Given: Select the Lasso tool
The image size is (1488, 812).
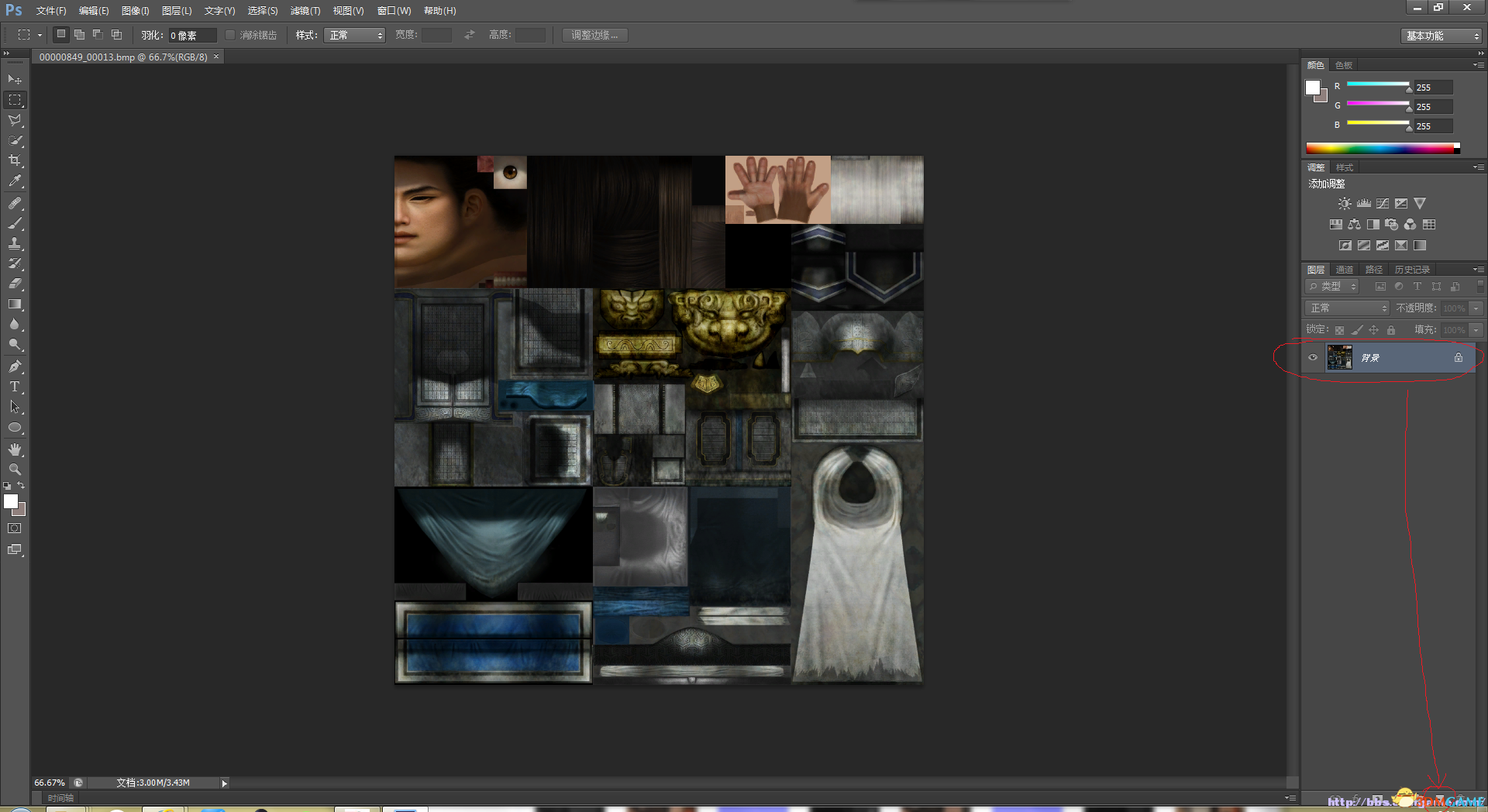Looking at the screenshot, I should (15, 120).
